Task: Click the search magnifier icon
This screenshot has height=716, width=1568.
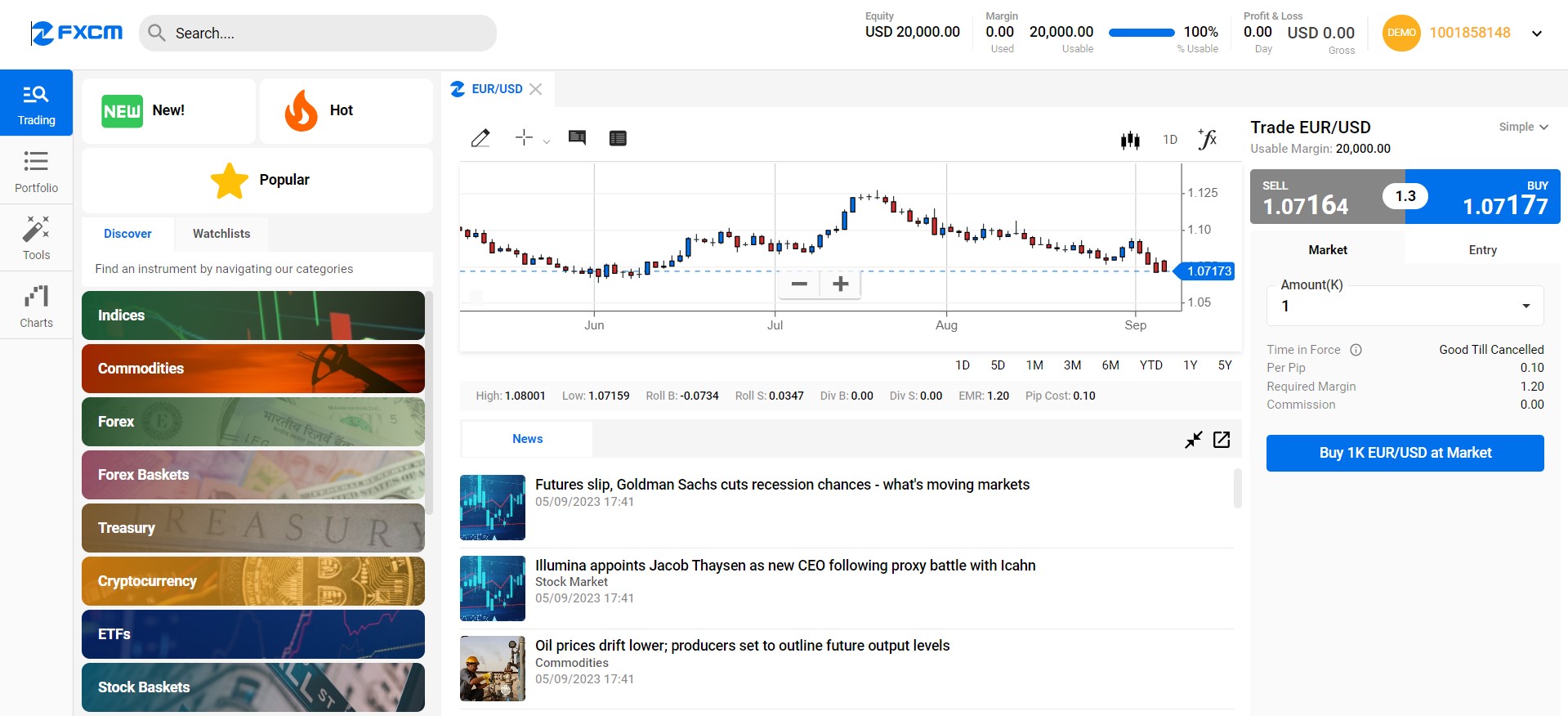Action: point(157,33)
